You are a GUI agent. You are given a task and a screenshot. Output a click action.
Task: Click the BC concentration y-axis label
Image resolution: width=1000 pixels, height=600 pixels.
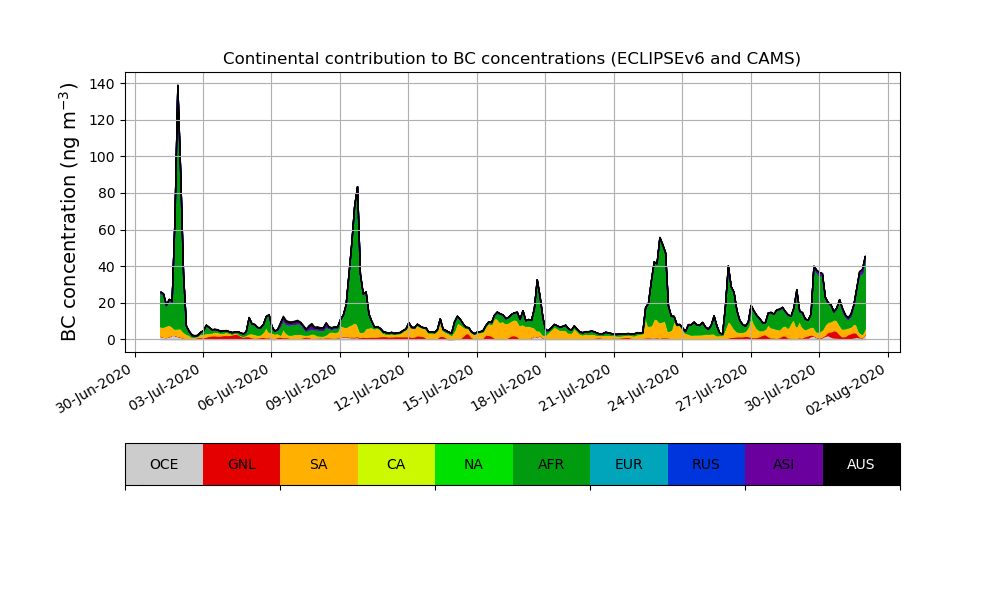(x=69, y=212)
